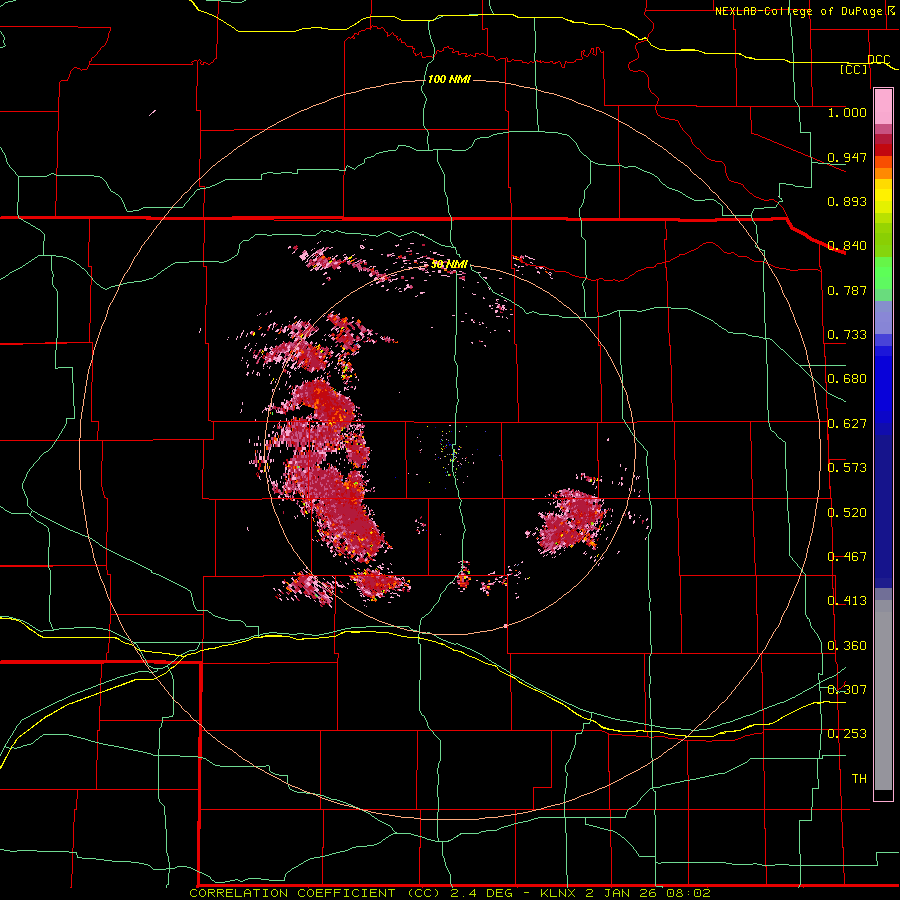Click the TH threshold label on the scale
900x900 pixels.
pos(859,779)
